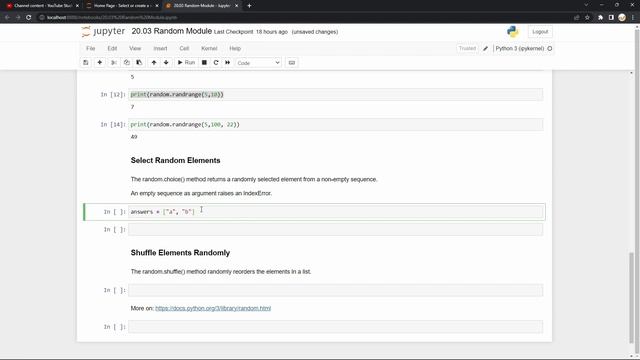This screenshot has height=360, width=640.
Task: Copy selected cells using the toolbar icon
Action: [x=127, y=62]
